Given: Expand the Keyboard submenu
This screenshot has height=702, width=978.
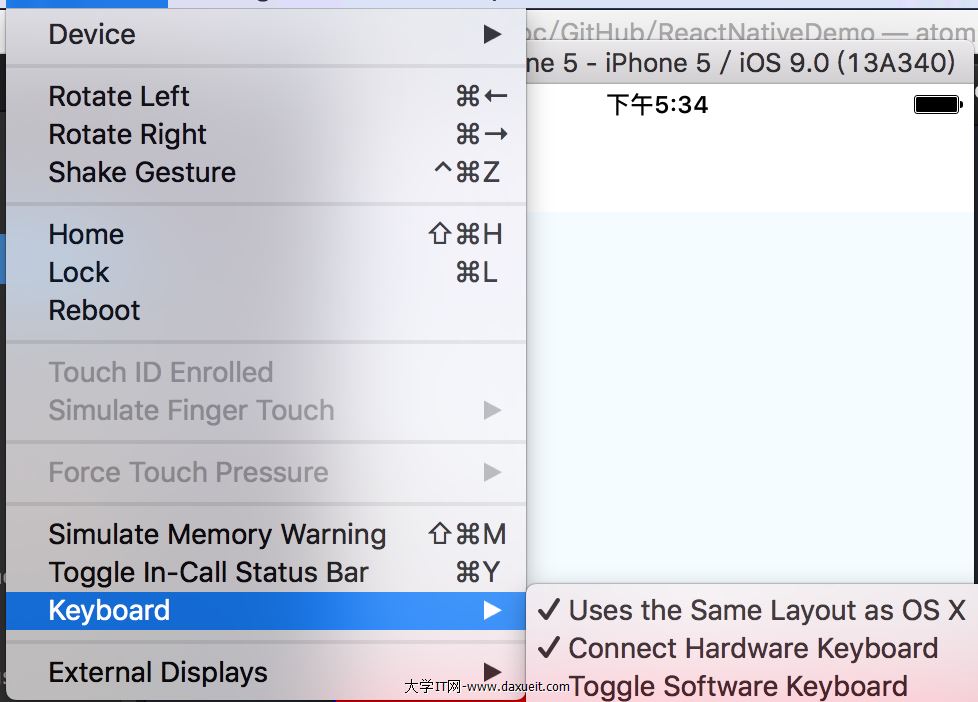Looking at the screenshot, I should tap(109, 610).
